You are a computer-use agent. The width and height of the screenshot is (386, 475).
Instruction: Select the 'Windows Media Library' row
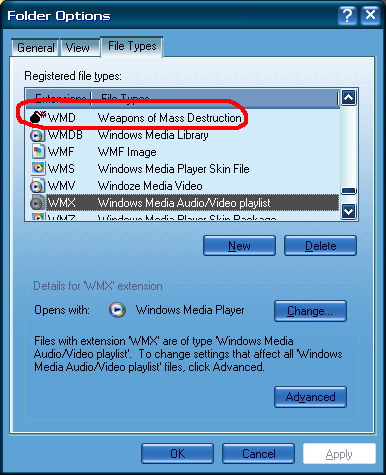(x=183, y=135)
